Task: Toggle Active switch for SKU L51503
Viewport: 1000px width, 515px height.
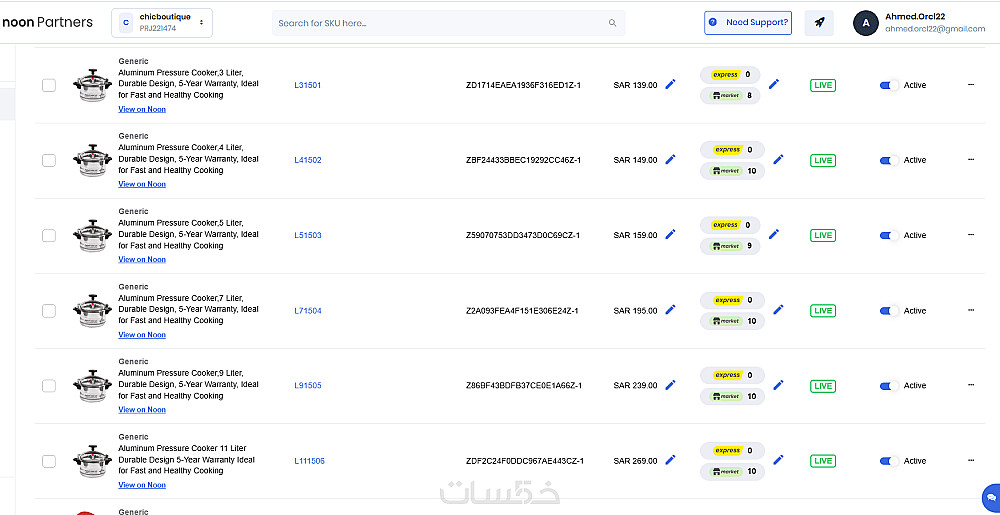Action: click(x=888, y=236)
